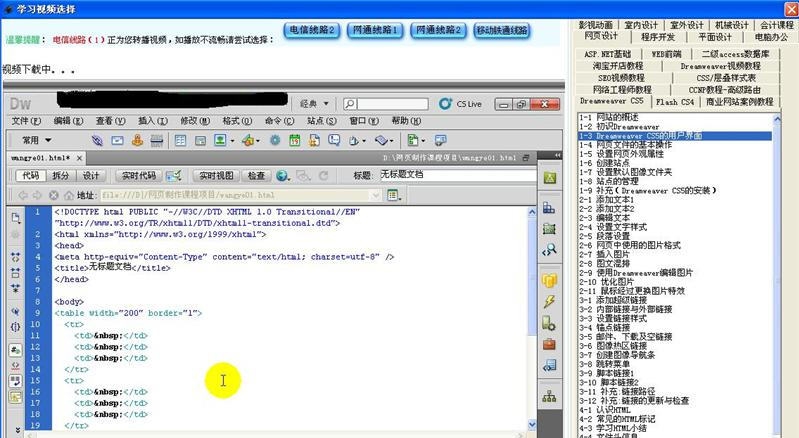
Task: Open the 文件(F) menu
Action: (26, 121)
